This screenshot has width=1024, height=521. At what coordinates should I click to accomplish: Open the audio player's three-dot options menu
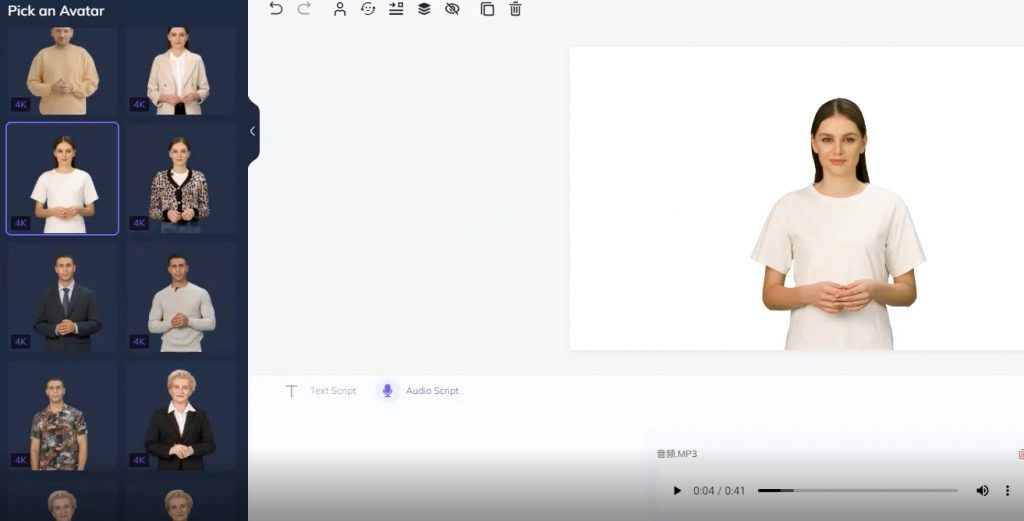pos(1007,491)
